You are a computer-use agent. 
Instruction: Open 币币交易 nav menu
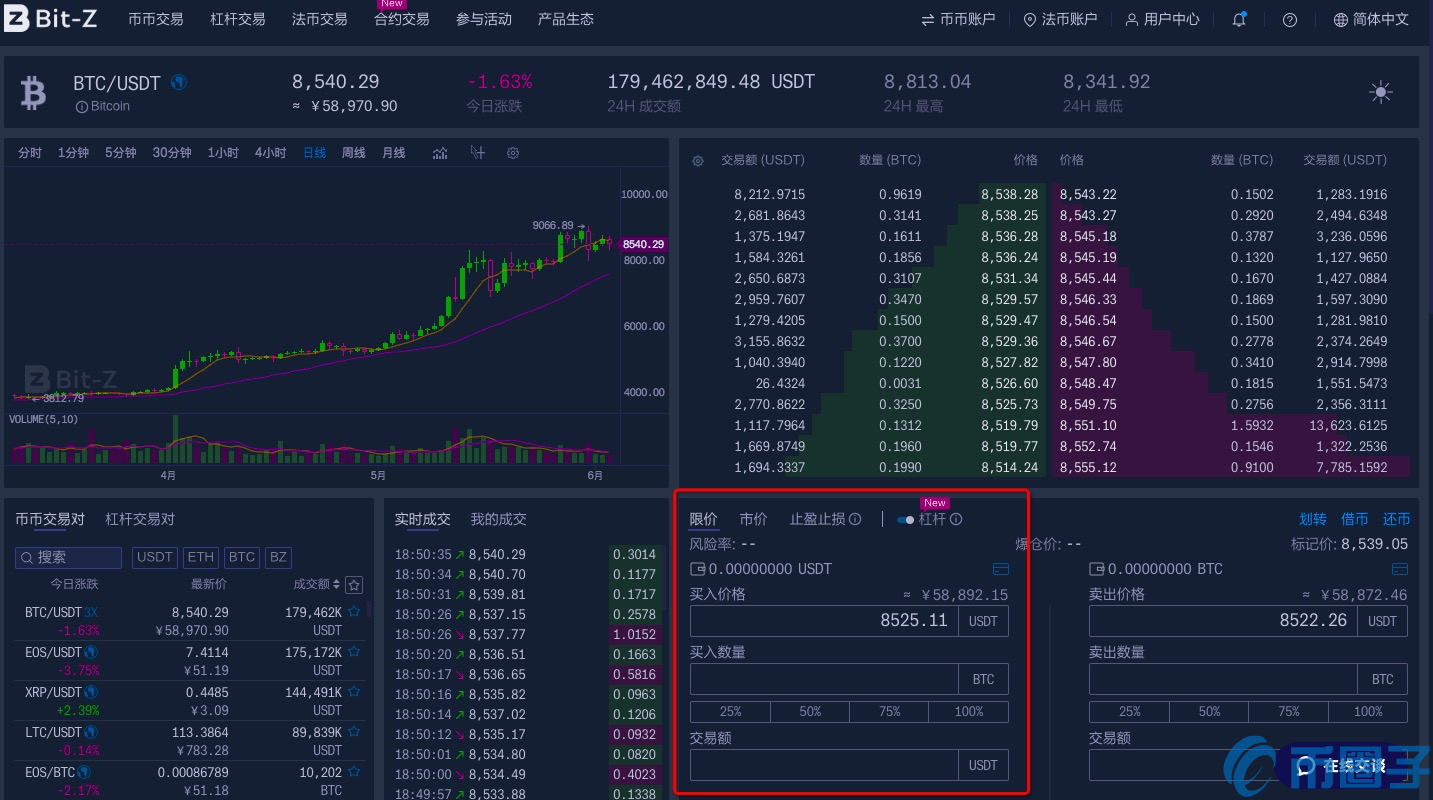point(156,19)
